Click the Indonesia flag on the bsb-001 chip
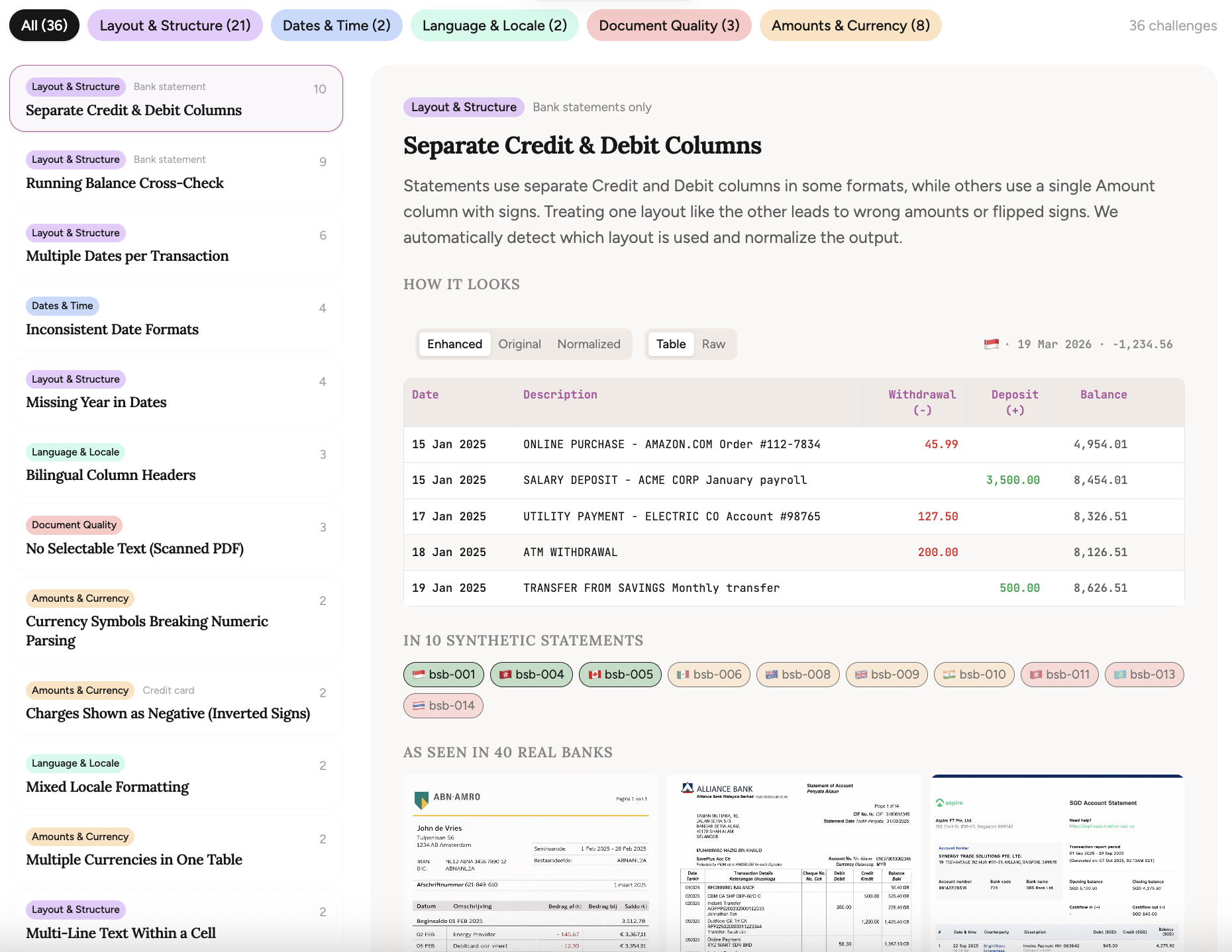The width and height of the screenshot is (1232, 952). pos(419,675)
